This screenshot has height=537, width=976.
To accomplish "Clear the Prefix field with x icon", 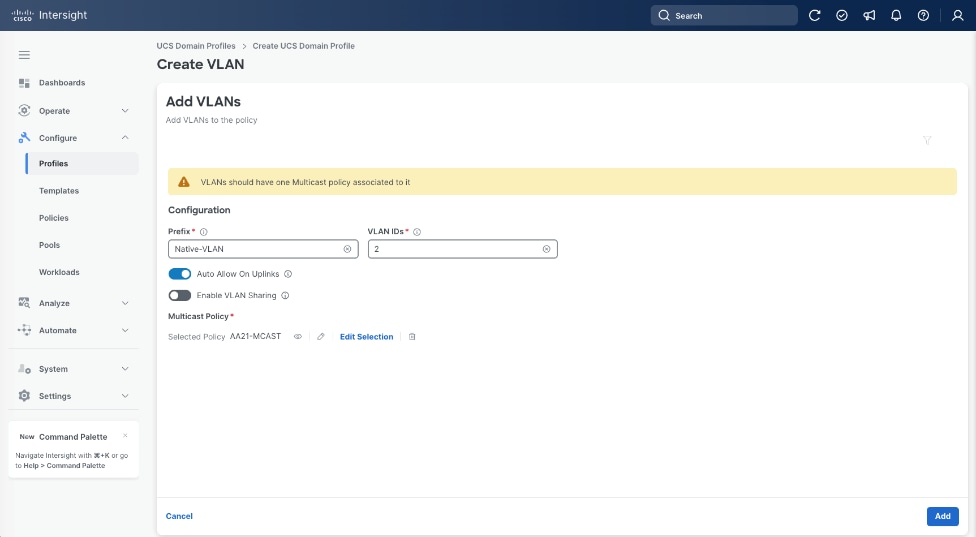I will tap(347, 249).
